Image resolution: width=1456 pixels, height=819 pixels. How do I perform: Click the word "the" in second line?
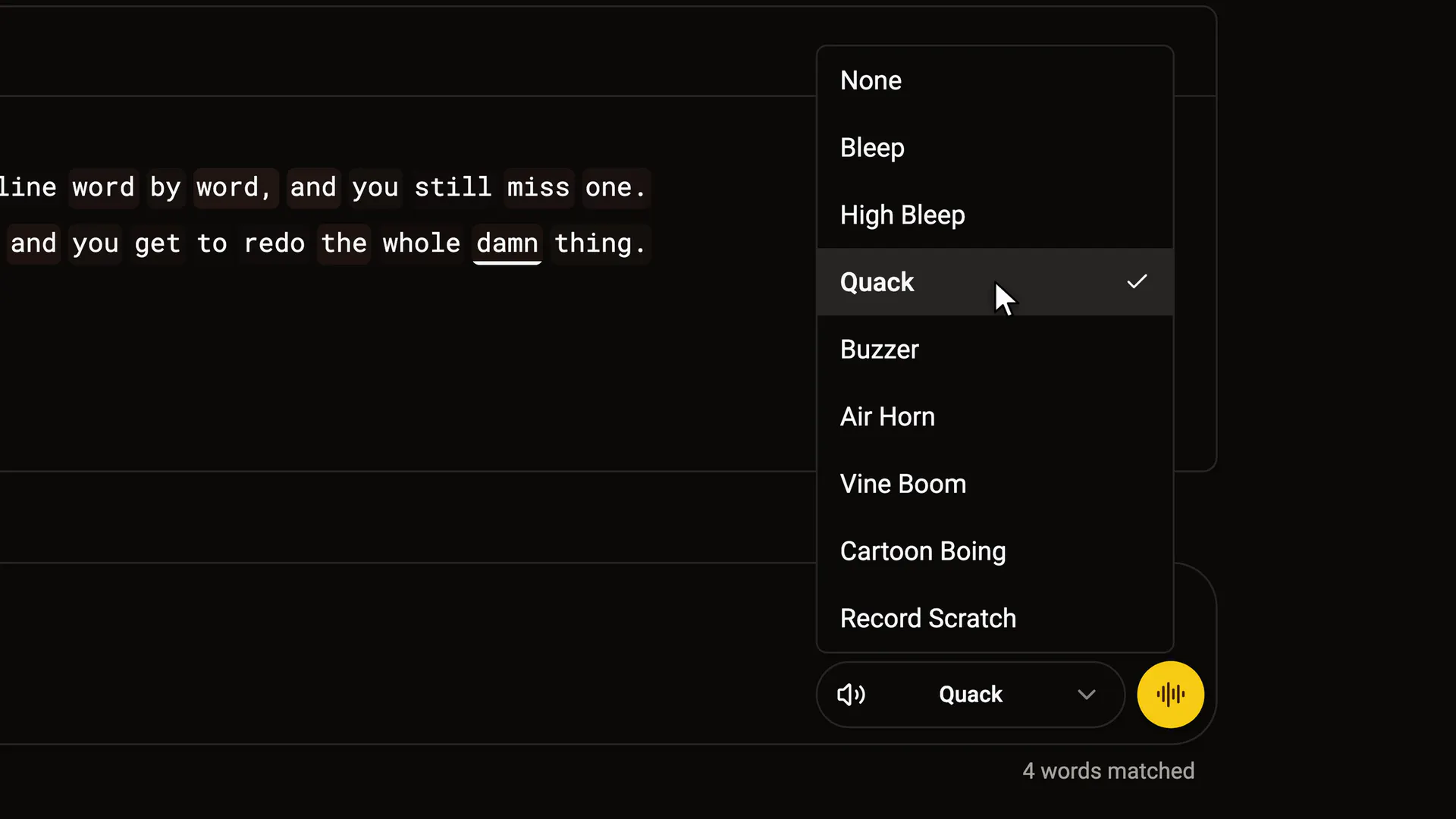pos(344,243)
